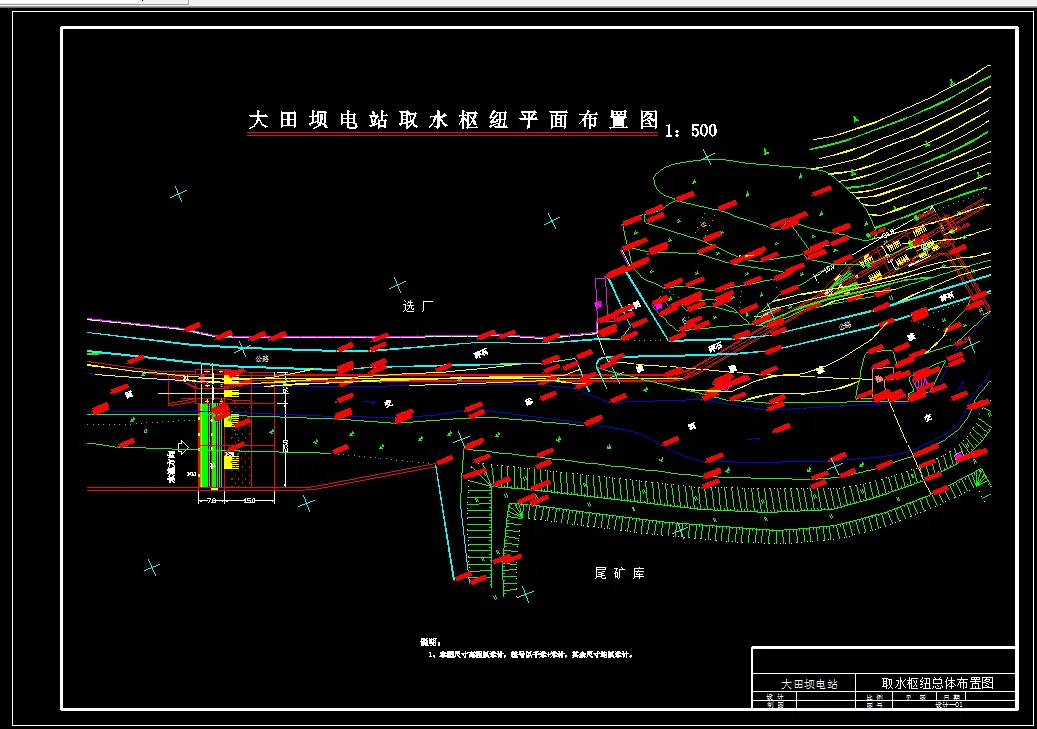Click the 说明 notes heading
Screen dimensions: 1037x729
pos(431,642)
